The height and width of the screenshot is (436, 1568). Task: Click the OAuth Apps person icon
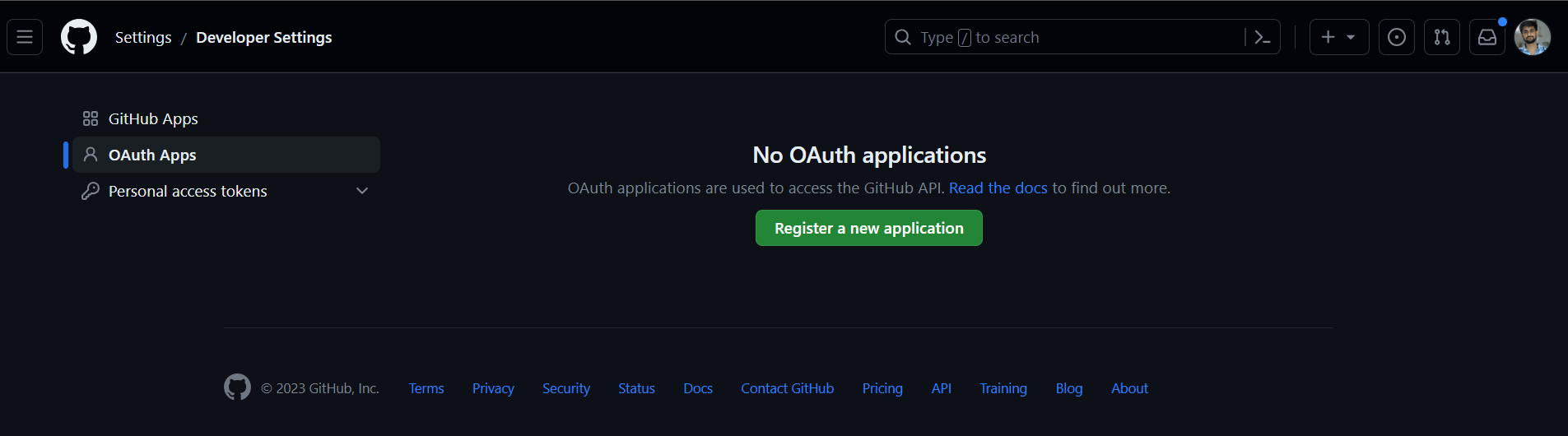tap(91, 155)
